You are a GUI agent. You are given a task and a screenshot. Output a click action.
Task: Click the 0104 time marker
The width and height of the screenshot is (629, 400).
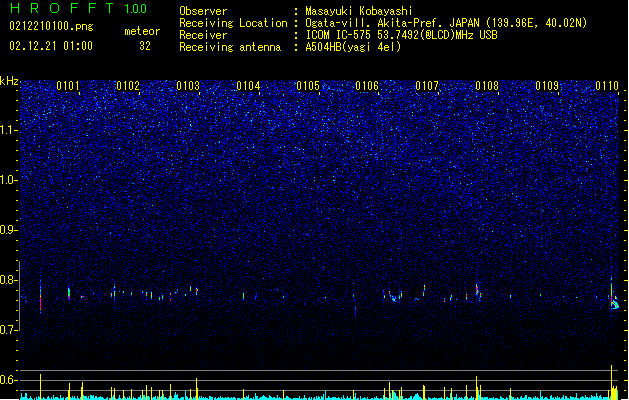tap(248, 86)
